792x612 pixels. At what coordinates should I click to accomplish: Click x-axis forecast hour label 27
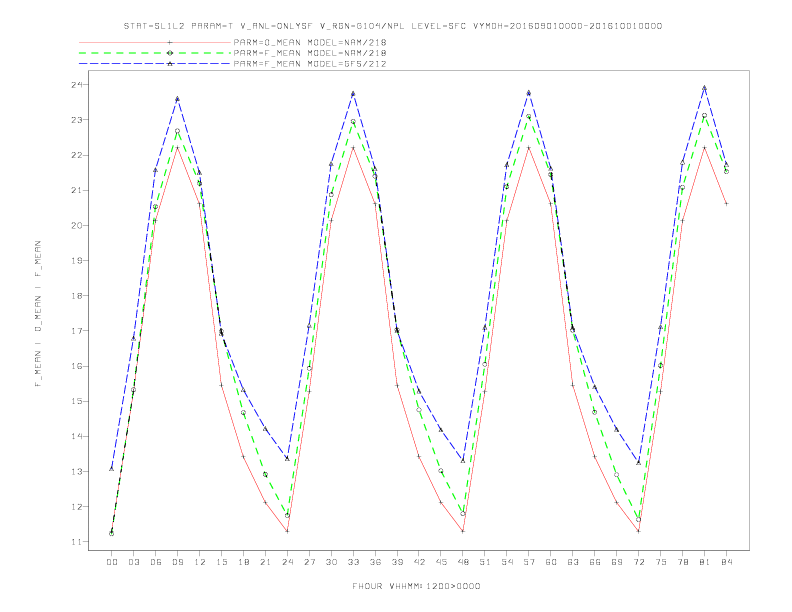309,562
